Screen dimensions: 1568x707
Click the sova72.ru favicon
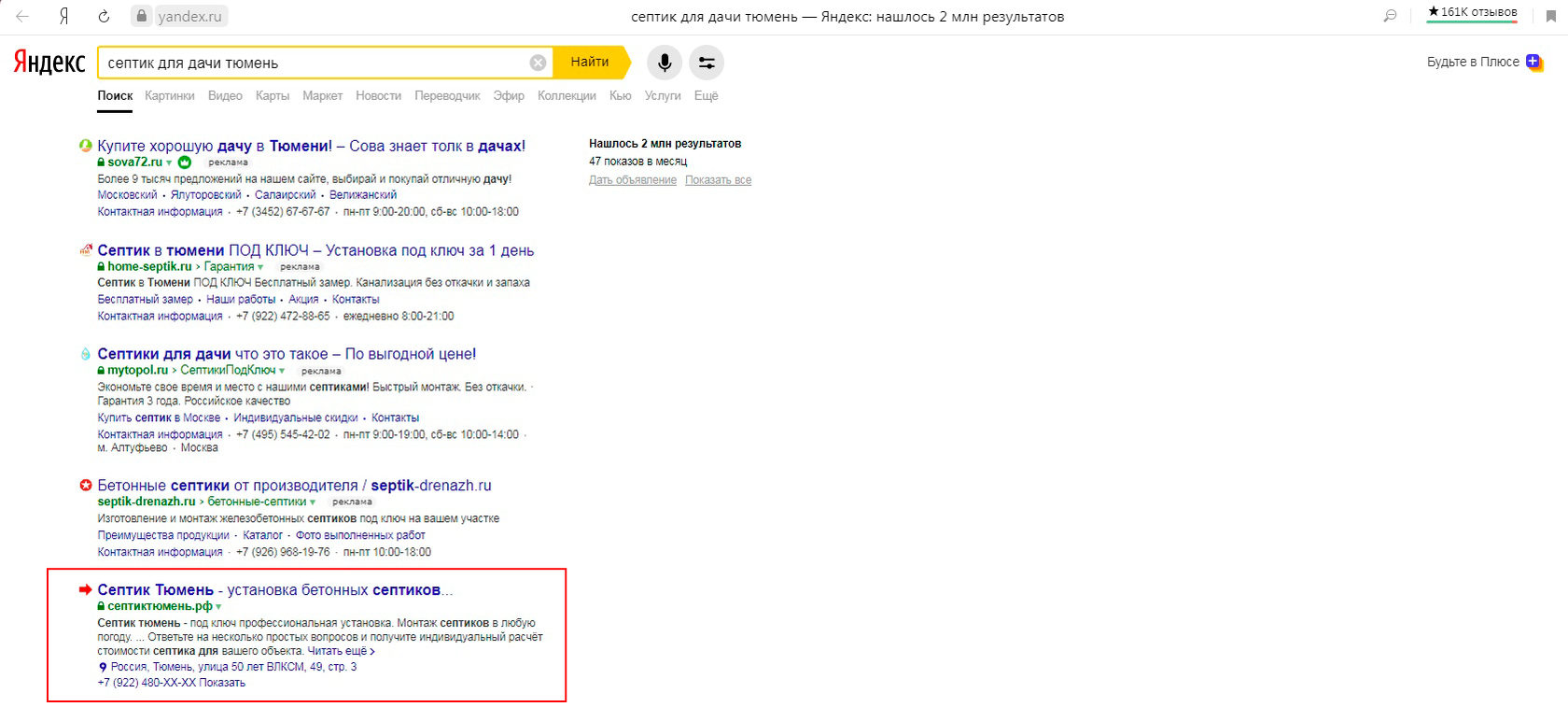(86, 146)
